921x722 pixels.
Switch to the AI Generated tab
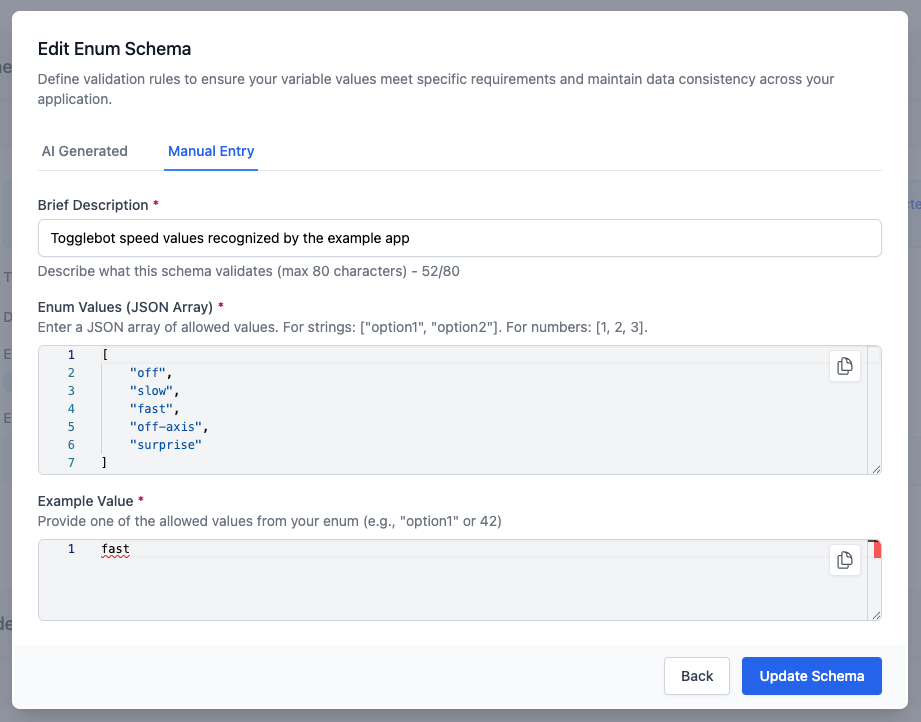click(84, 151)
